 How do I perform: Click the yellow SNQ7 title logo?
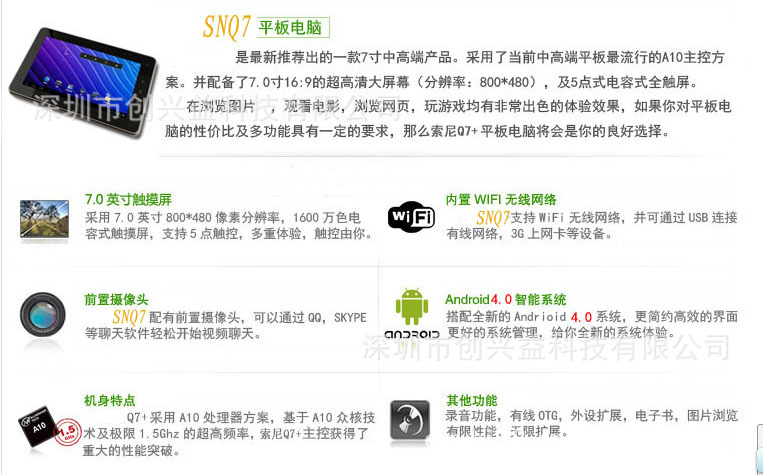[x=227, y=27]
